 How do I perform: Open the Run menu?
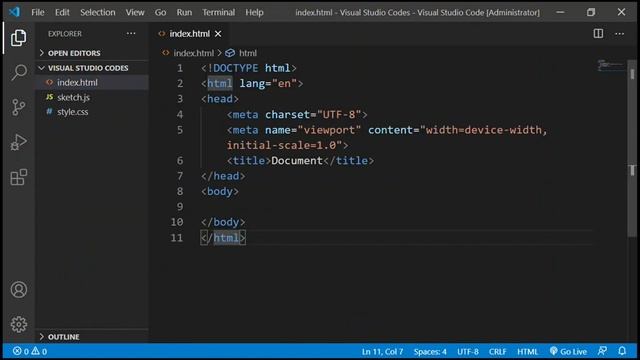[184, 12]
